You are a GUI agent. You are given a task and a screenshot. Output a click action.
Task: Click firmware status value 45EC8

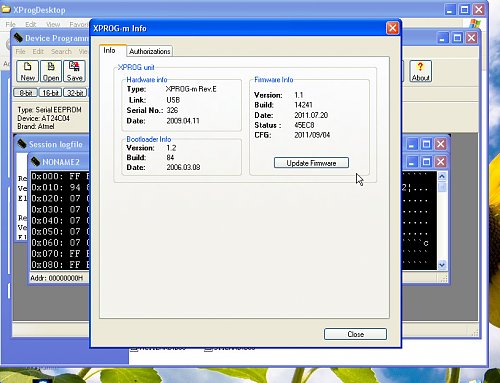tap(304, 125)
